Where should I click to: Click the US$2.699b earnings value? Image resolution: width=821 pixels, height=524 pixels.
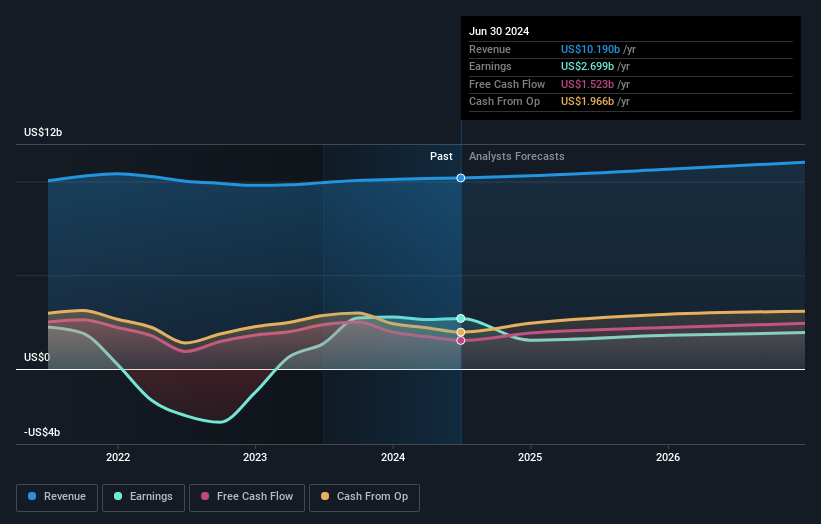pyautogui.click(x=587, y=66)
